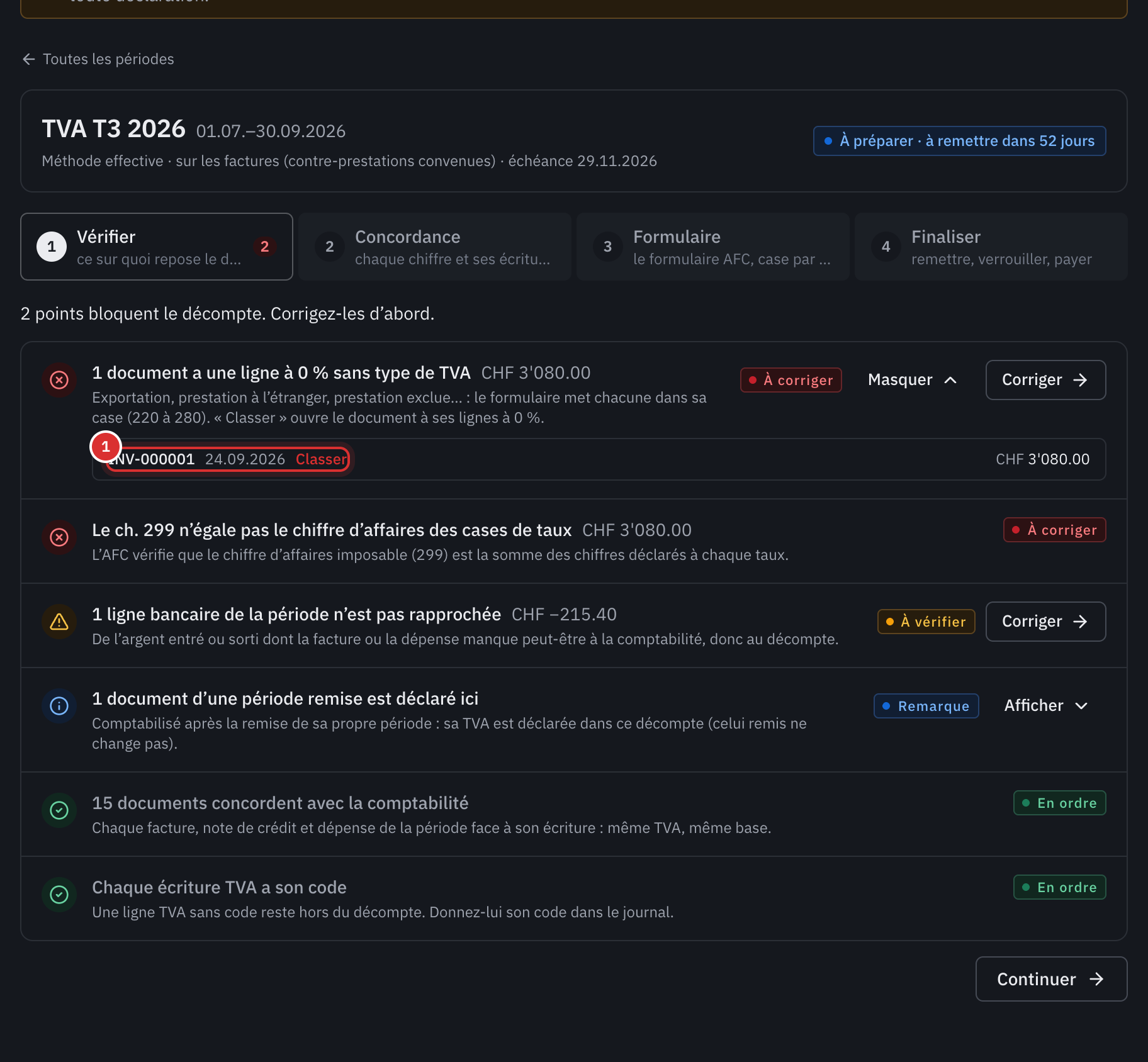
Task: Click the back arrow beside Toutes les périodes
Action: point(28,59)
